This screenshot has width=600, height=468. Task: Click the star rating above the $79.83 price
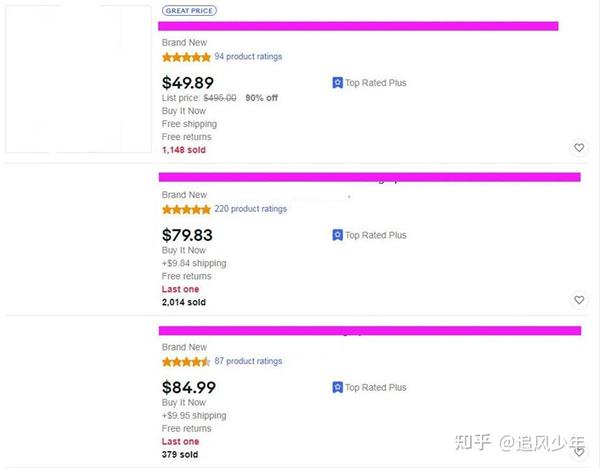[186, 209]
